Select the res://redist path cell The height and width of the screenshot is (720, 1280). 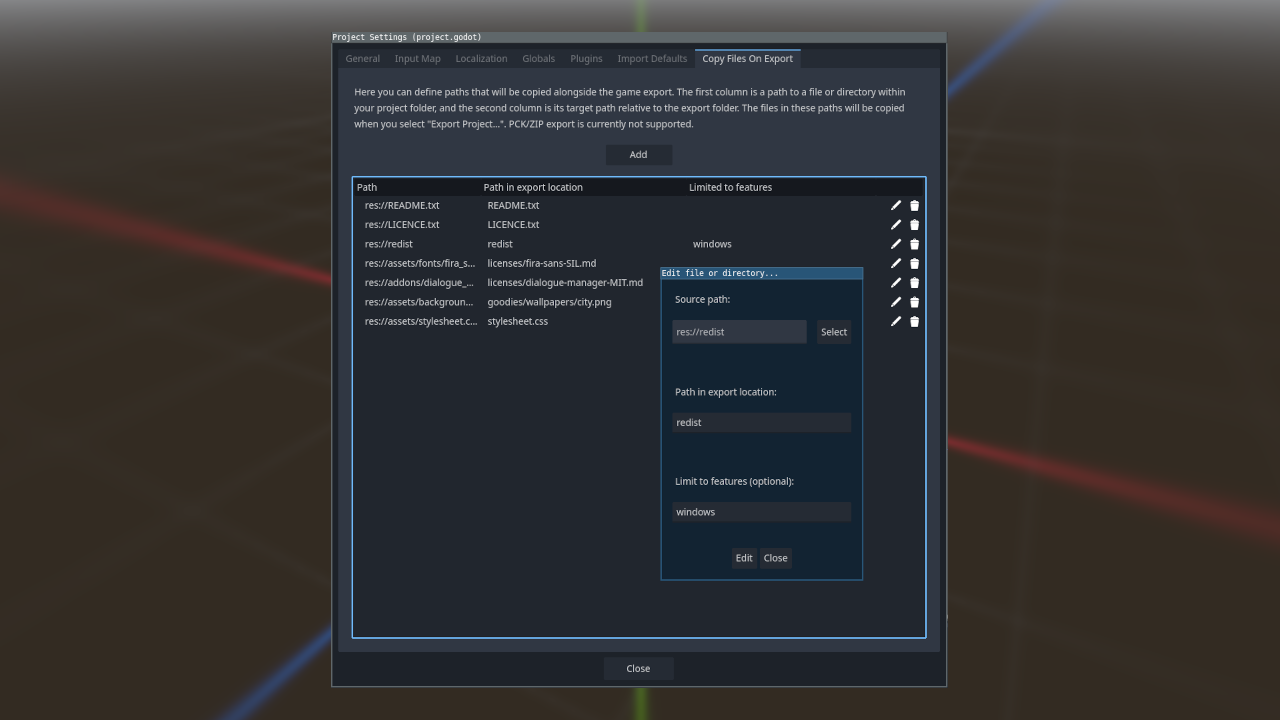click(389, 244)
